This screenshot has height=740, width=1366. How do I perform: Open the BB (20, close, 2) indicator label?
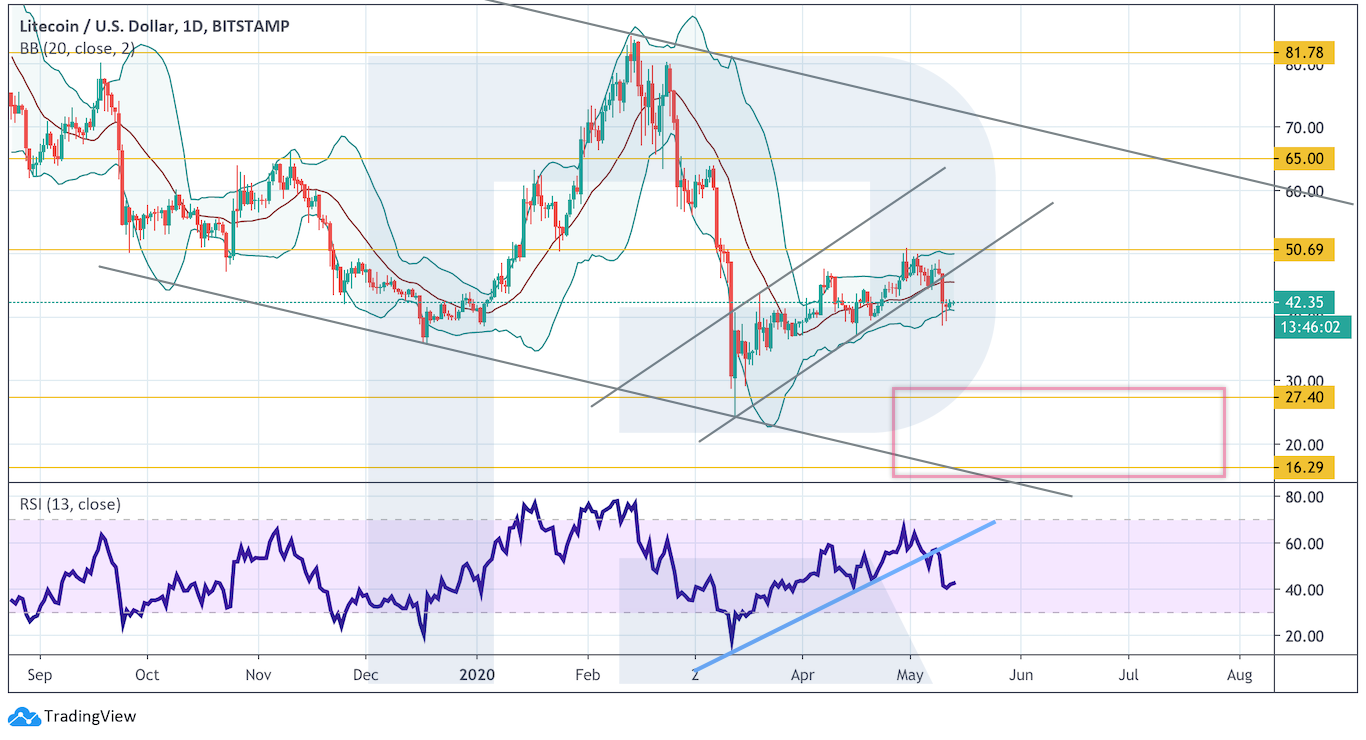(x=78, y=48)
